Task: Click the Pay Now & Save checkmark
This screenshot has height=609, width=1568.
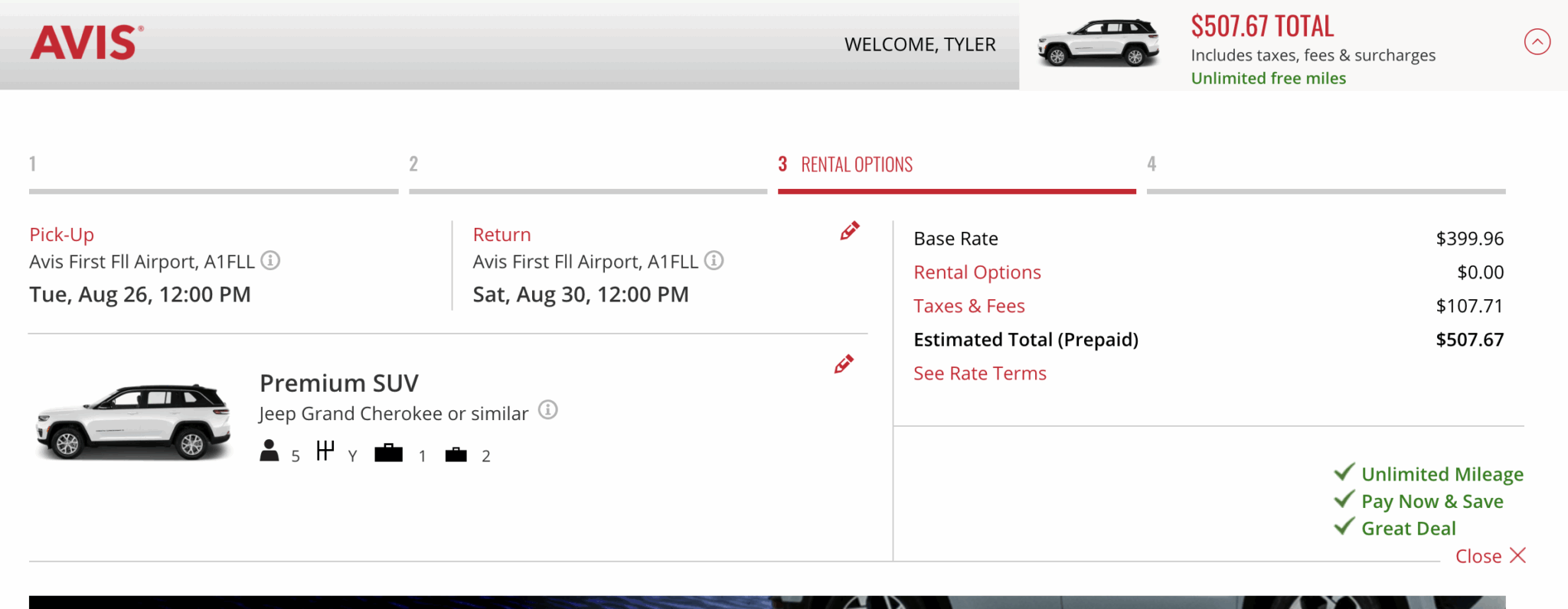Action: point(1343,500)
